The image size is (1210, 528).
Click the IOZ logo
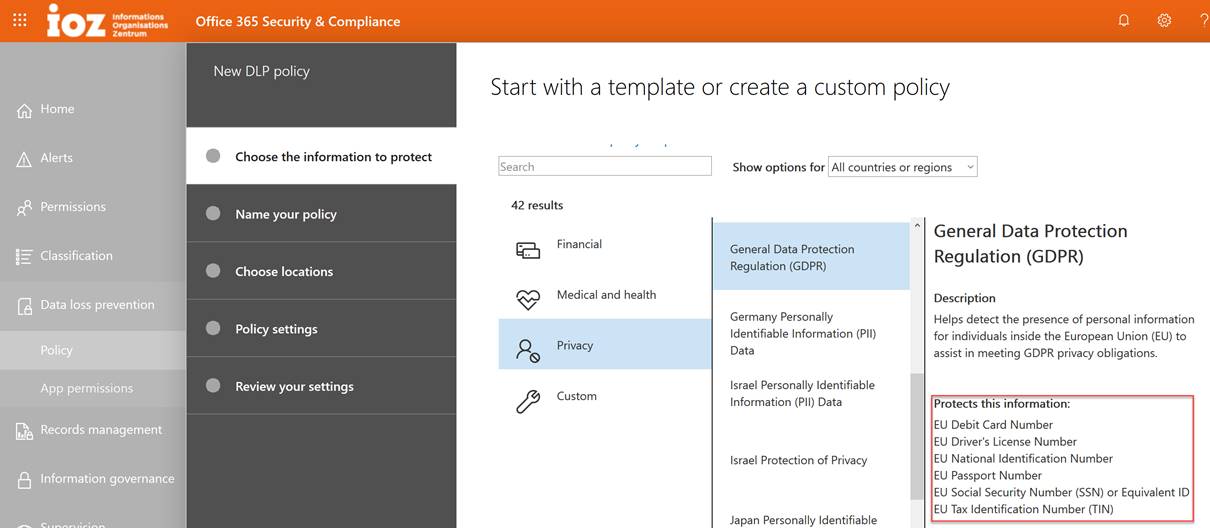tap(107, 20)
